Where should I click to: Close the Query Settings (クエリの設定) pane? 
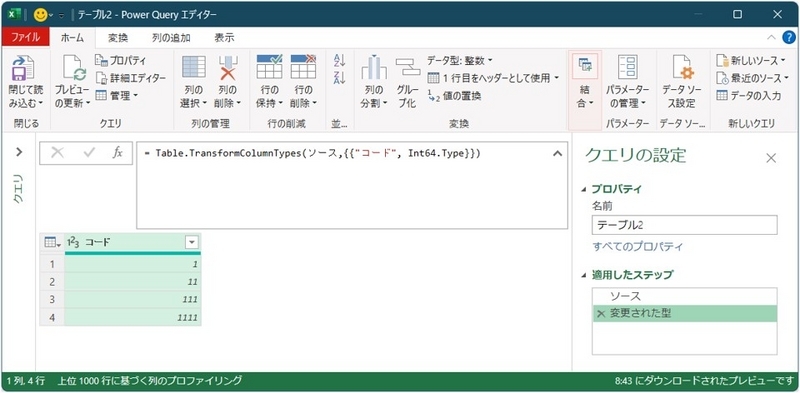[x=771, y=158]
